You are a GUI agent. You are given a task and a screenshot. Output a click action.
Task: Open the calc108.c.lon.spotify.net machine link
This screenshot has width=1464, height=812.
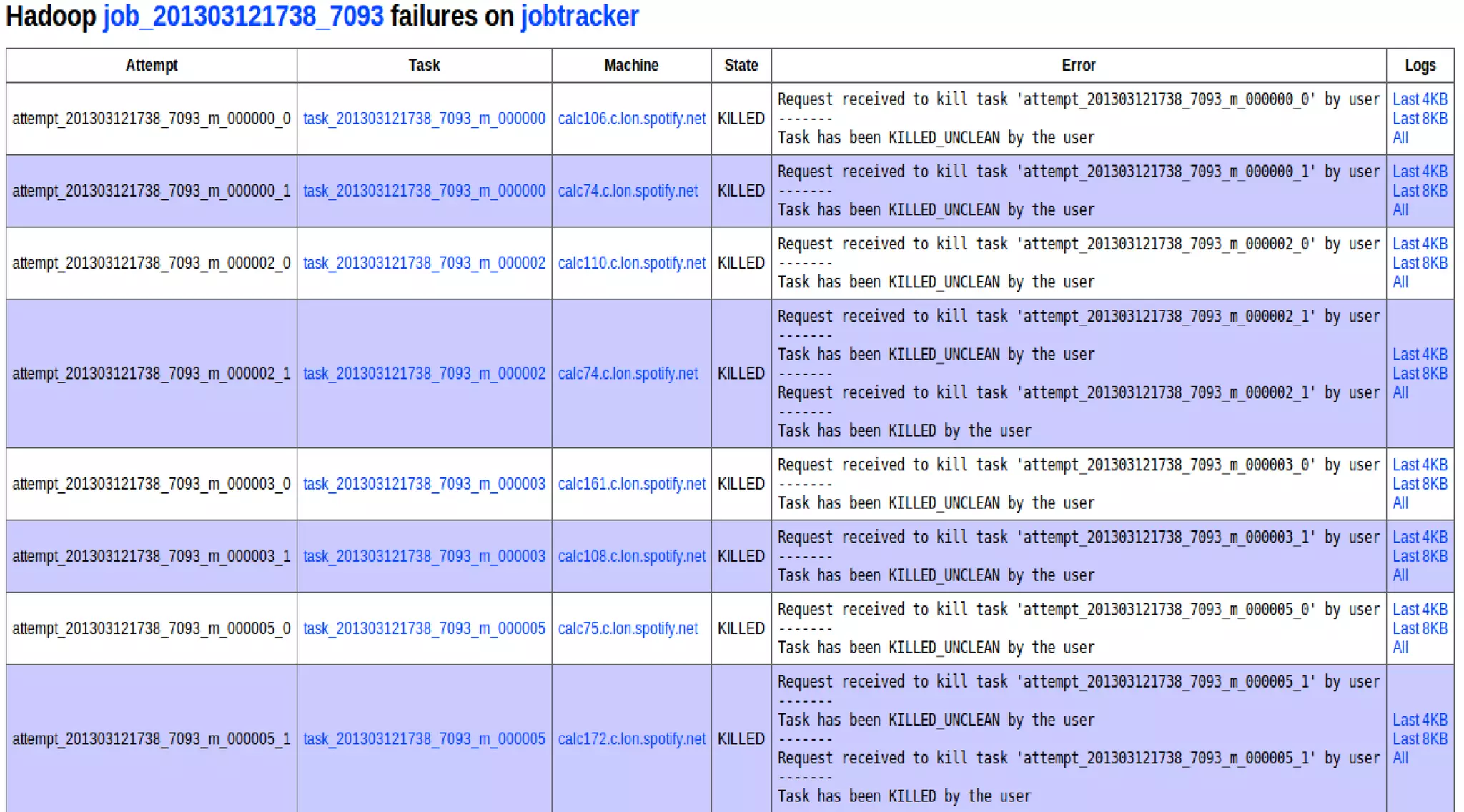coord(631,556)
